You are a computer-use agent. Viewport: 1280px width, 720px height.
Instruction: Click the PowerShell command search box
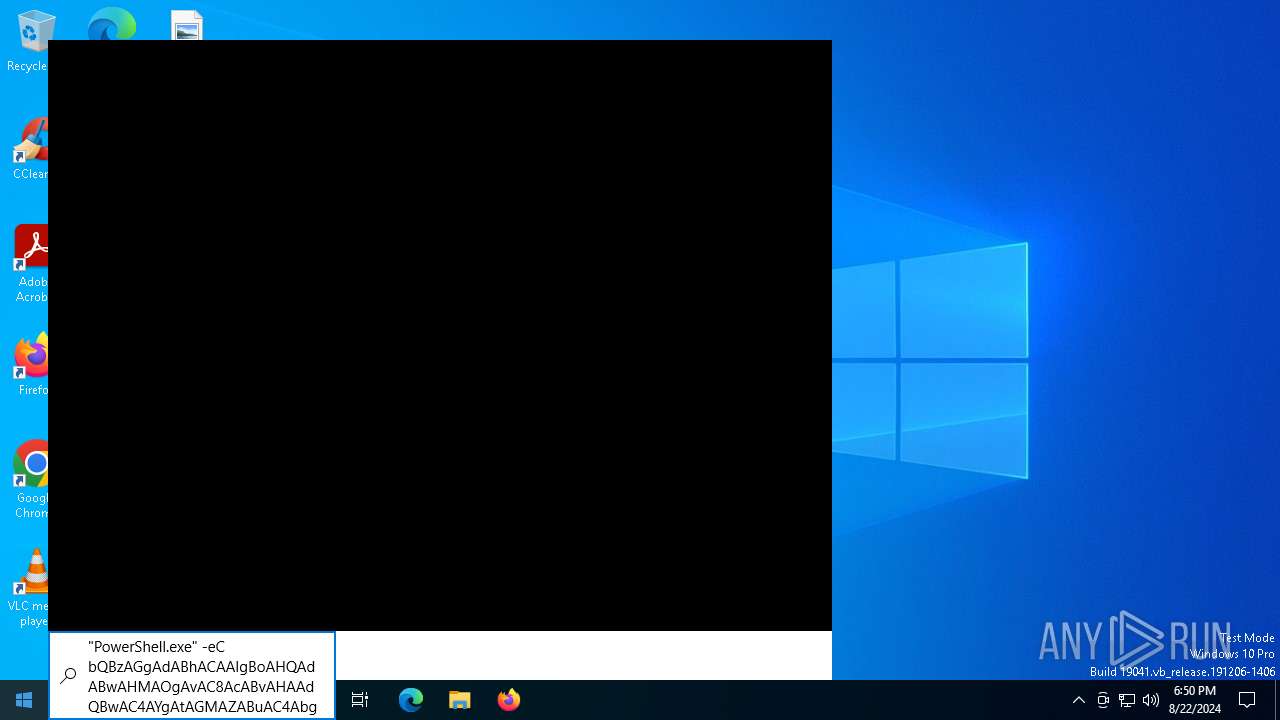192,676
